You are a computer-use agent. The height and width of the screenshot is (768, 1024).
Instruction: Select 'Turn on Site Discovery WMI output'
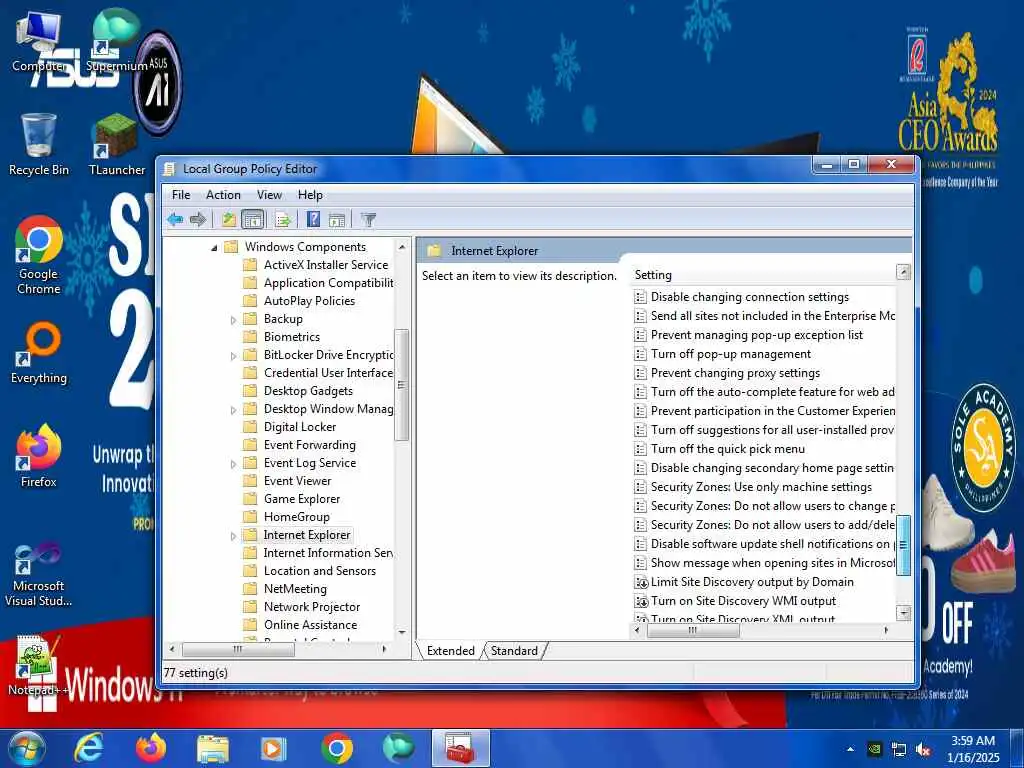743,600
